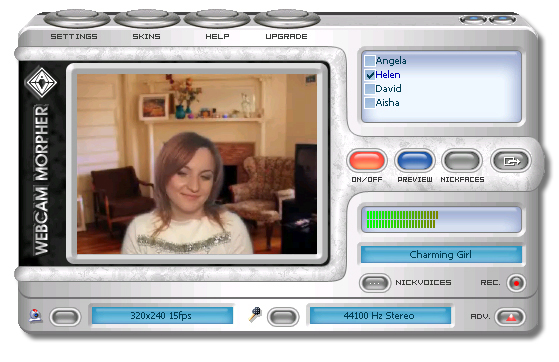Start recording with the Rec button
The image size is (559, 362).
(x=516, y=283)
